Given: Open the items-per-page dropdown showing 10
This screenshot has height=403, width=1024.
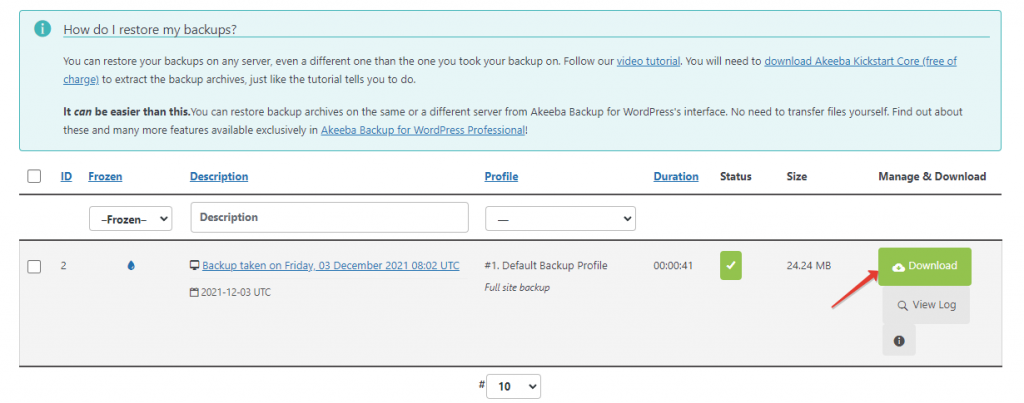Looking at the screenshot, I should pyautogui.click(x=514, y=386).
